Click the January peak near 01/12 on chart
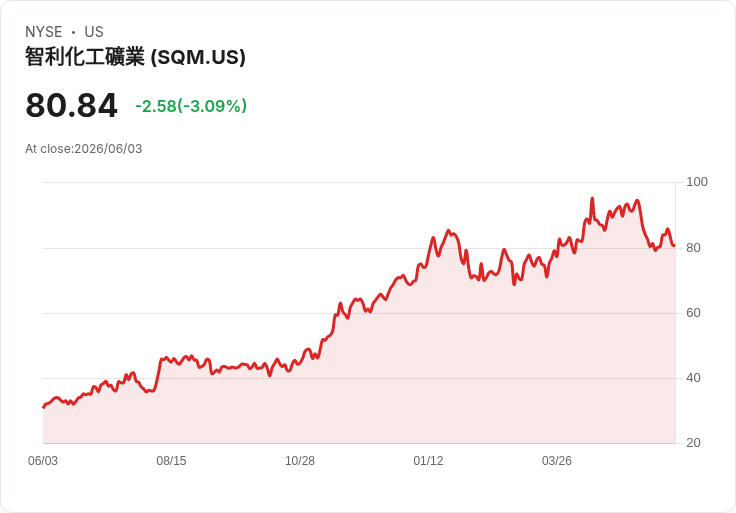This screenshot has height=513, width=736. (x=449, y=230)
